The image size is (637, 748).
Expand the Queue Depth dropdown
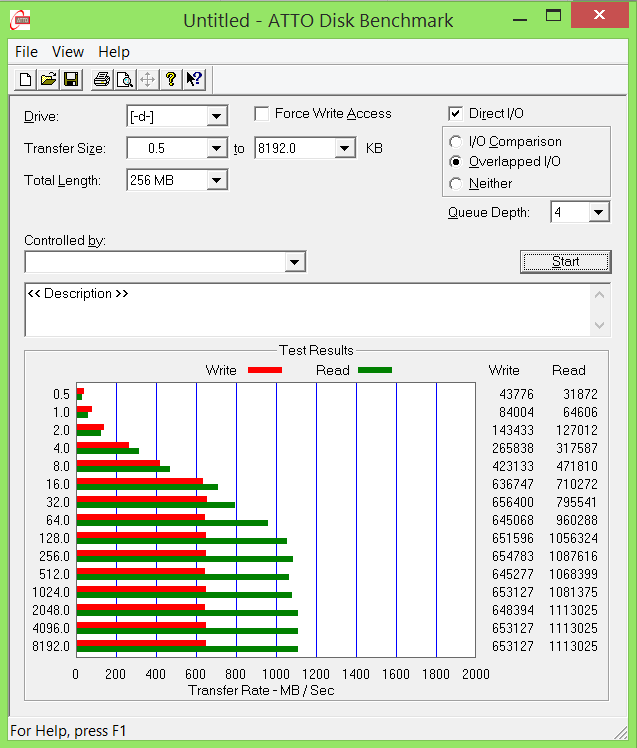599,212
